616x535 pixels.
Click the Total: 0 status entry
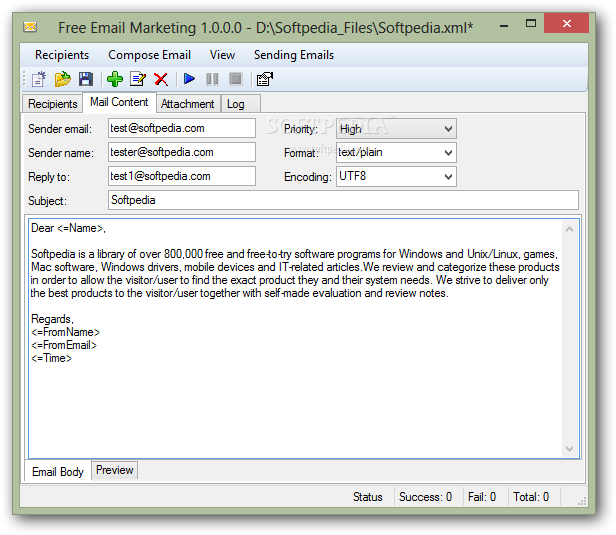(x=531, y=497)
